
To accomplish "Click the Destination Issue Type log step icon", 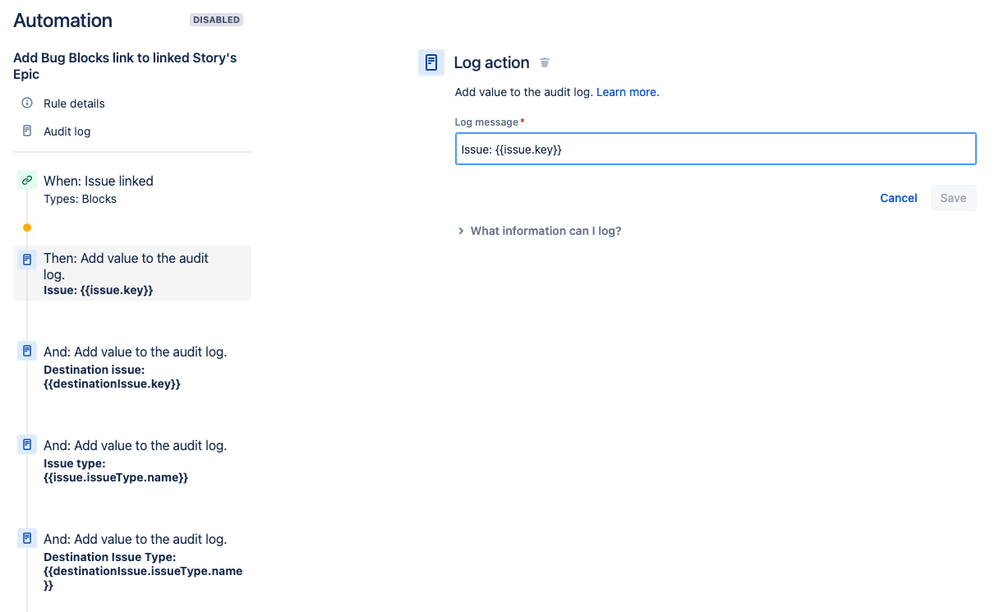I will [27, 538].
